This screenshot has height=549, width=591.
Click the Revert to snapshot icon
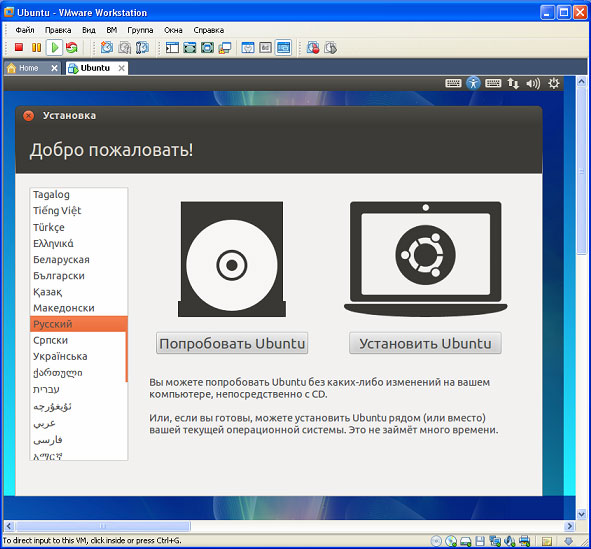point(125,47)
